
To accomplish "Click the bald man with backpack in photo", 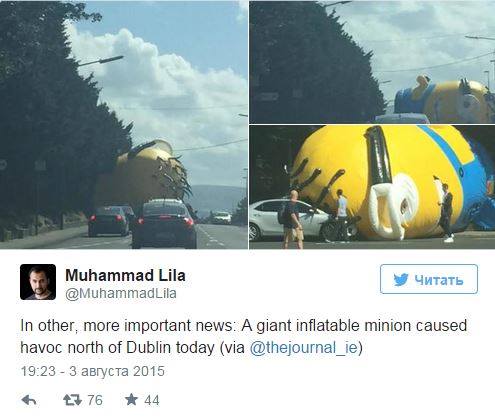I will [x=292, y=220].
